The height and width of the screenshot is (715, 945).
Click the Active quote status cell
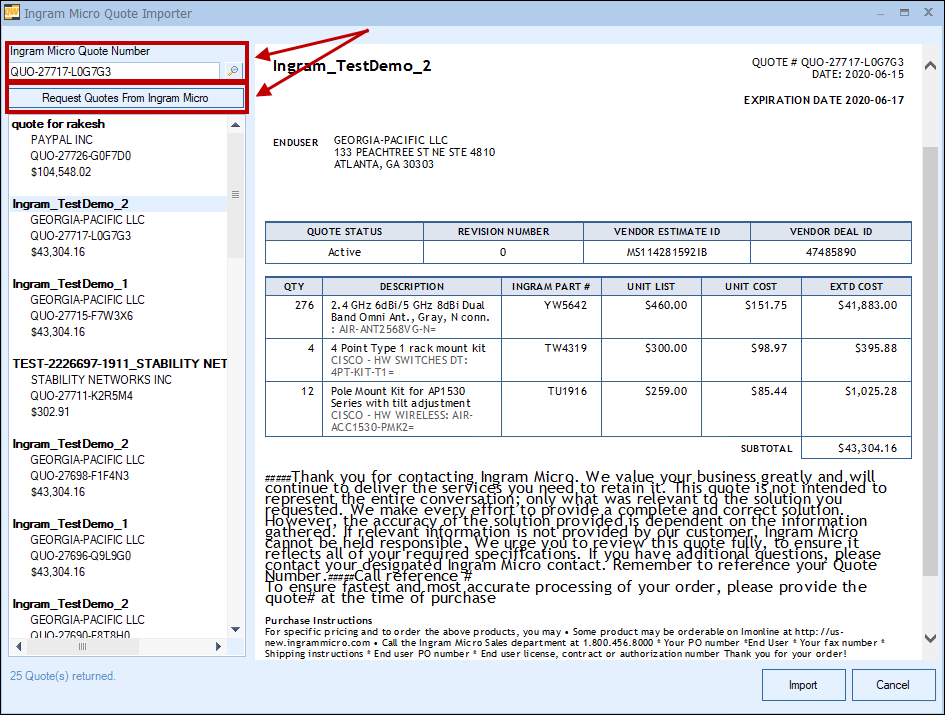[x=345, y=252]
